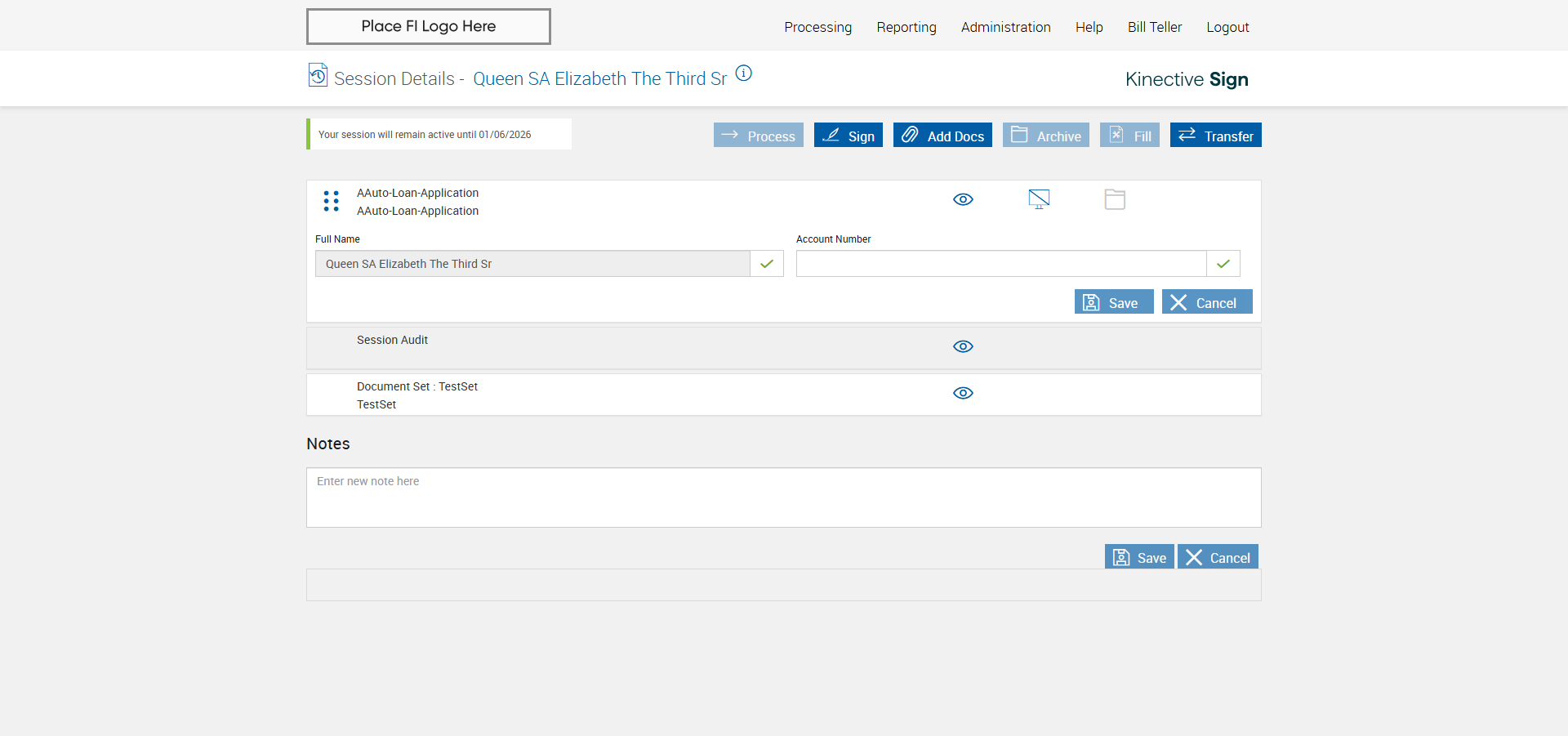Confirm Full Name with green checkmark
This screenshot has width=1568, height=736.
click(767, 264)
